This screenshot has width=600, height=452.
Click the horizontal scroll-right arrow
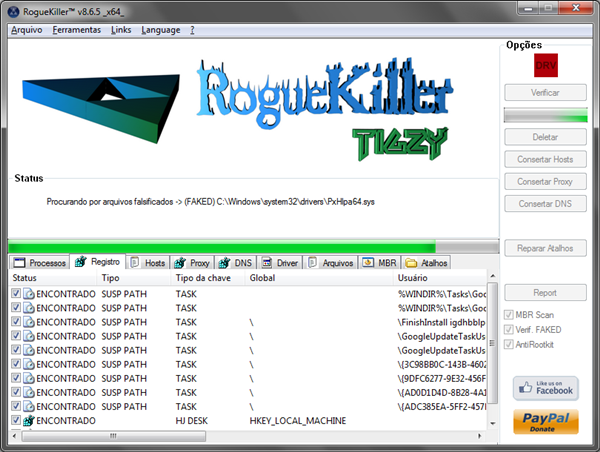tap(479, 436)
